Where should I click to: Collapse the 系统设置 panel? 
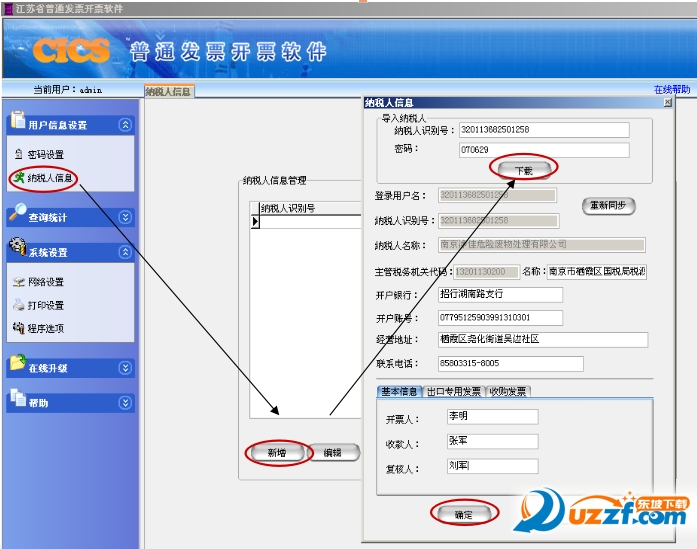tap(125, 252)
